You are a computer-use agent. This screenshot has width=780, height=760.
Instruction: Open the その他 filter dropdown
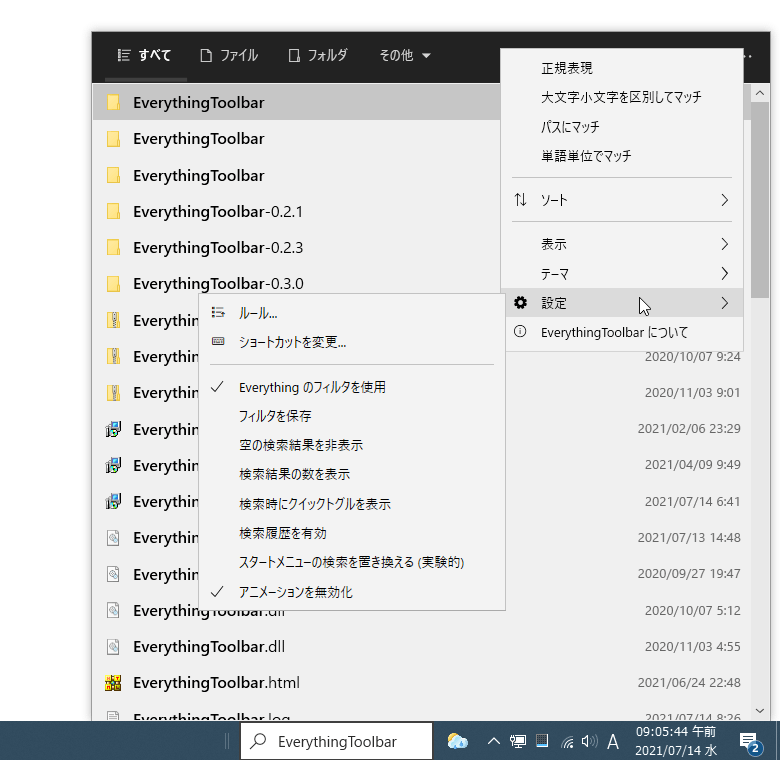coord(404,55)
